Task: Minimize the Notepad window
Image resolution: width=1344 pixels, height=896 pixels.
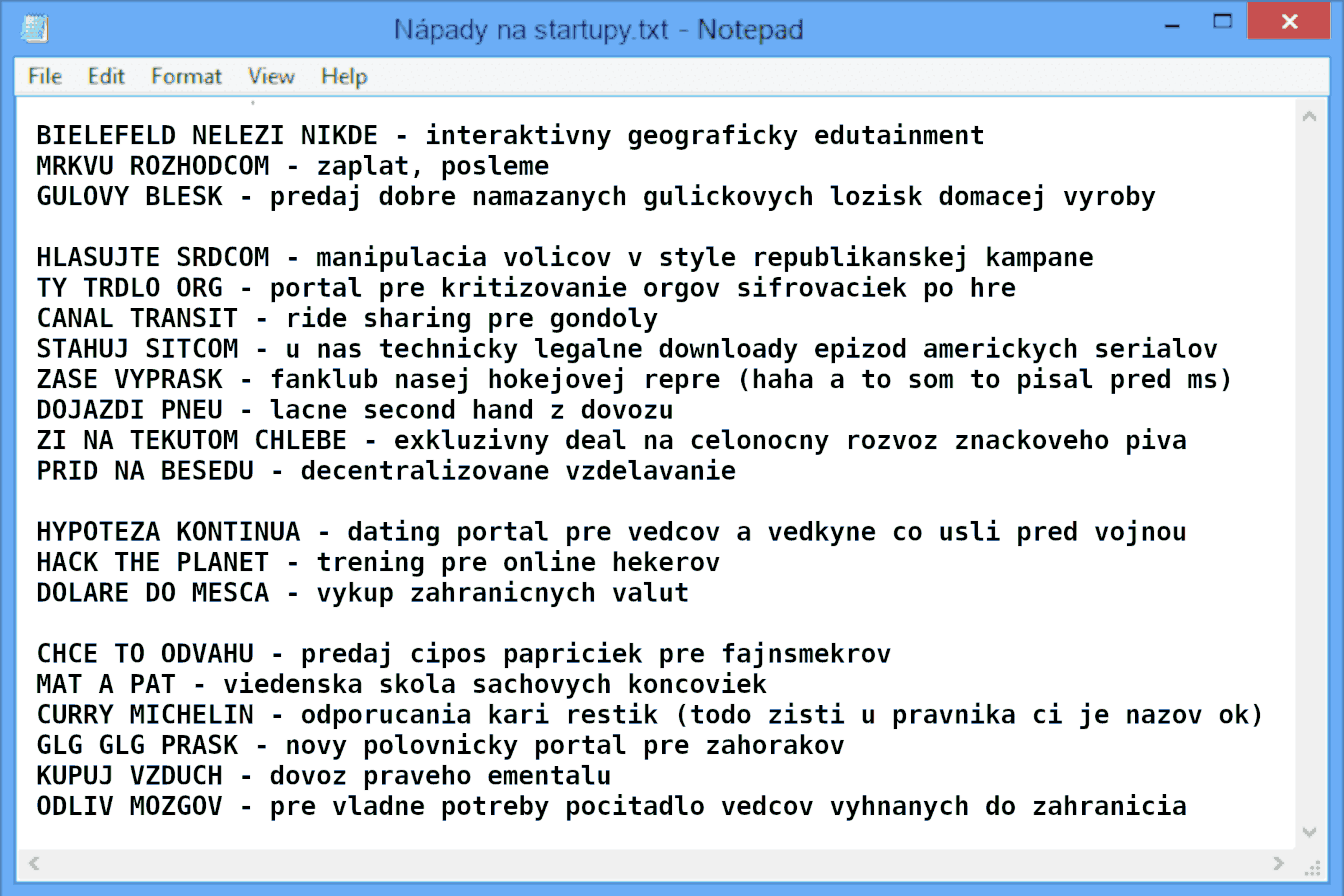Action: (x=1172, y=26)
